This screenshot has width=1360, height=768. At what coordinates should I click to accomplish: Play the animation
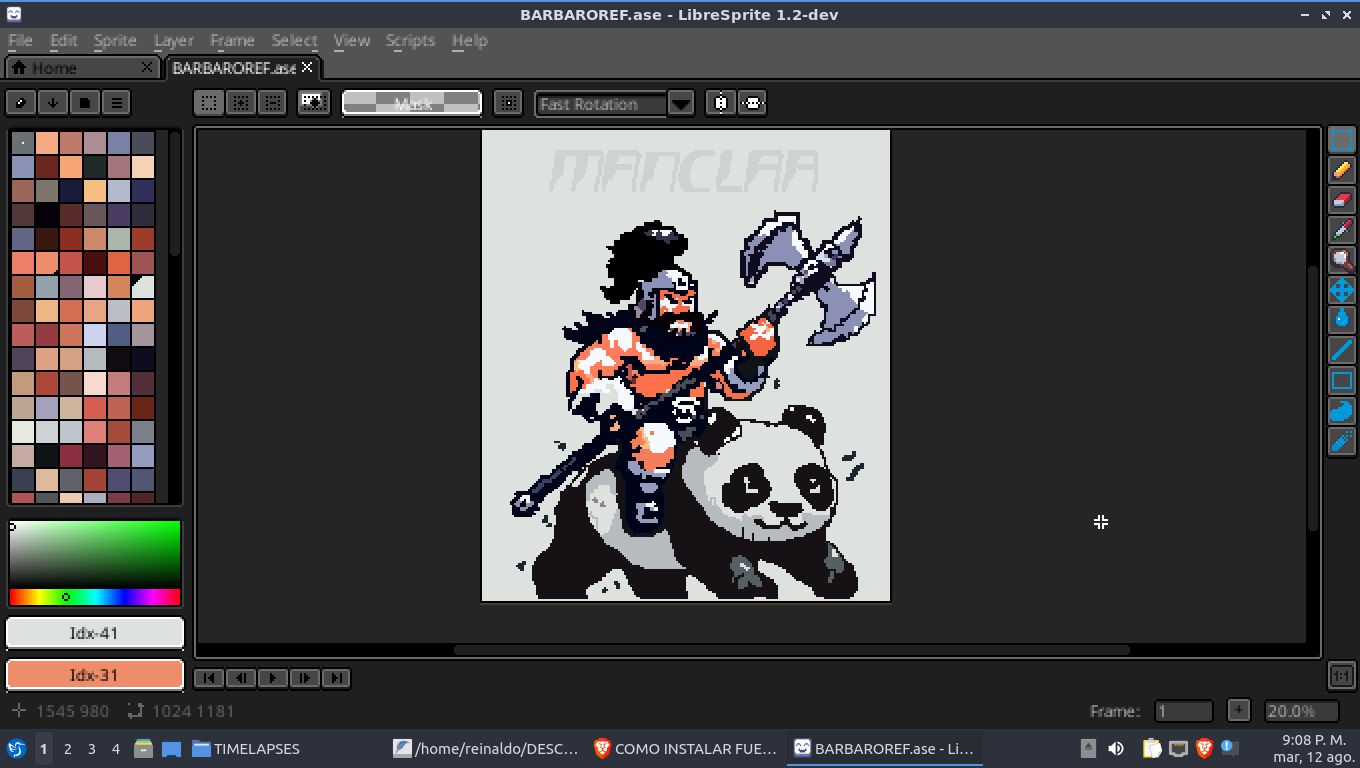(273, 677)
